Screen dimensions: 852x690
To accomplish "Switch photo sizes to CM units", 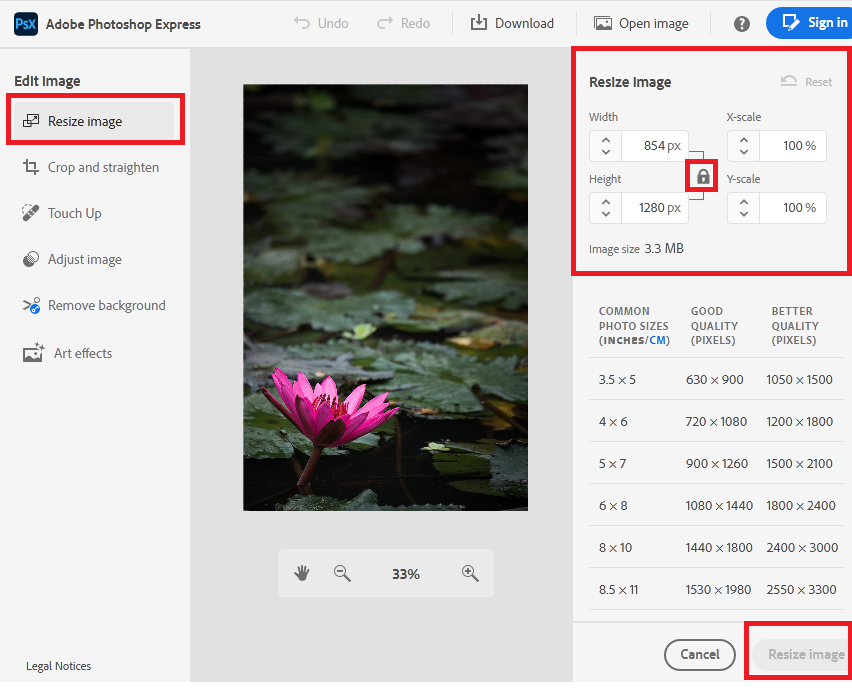I will (x=658, y=341).
